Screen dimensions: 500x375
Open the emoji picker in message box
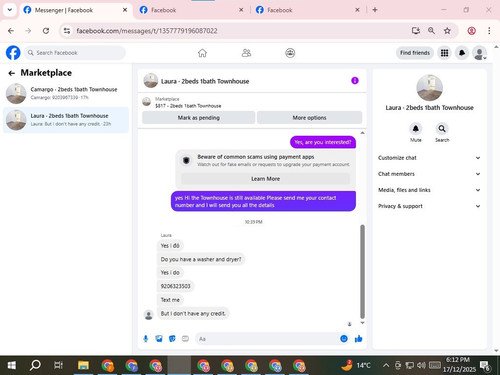pyautogui.click(x=344, y=339)
